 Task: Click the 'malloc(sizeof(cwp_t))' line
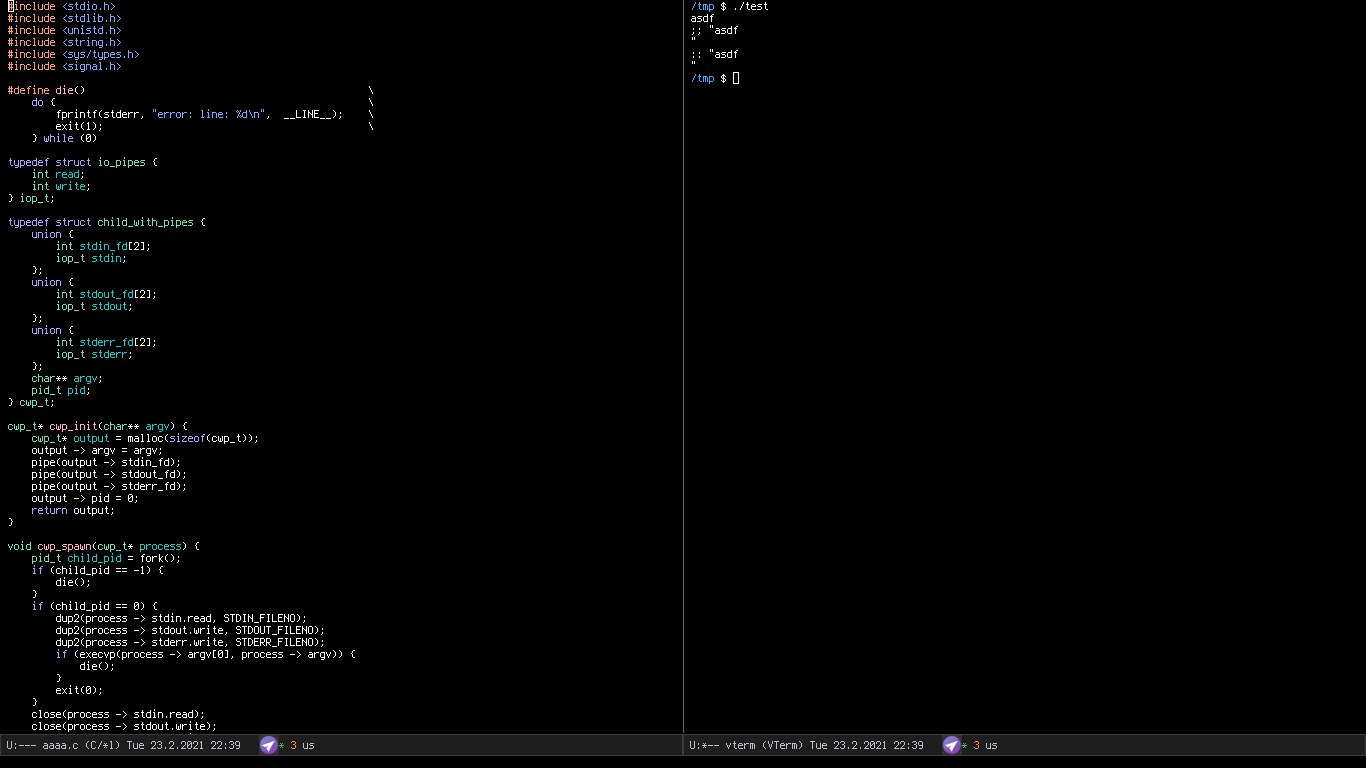(145, 438)
